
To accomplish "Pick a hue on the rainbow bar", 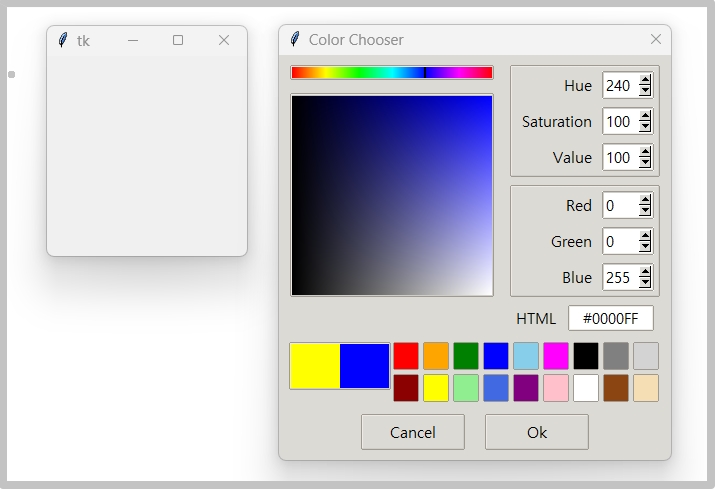I will [x=392, y=73].
